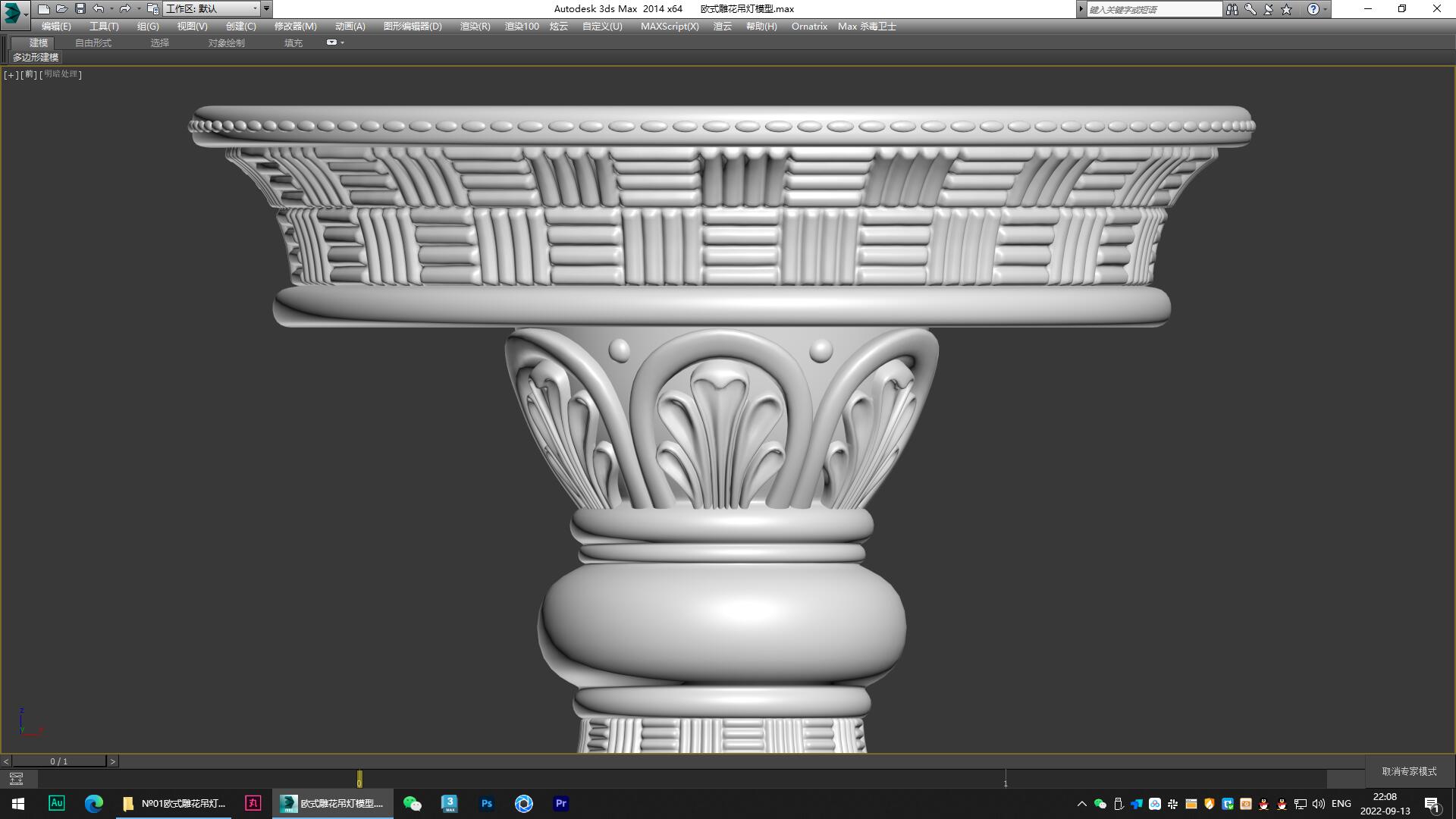Switch to the 自由形式 ribbon tab
This screenshot has width=1456, height=819.
pos(93,42)
